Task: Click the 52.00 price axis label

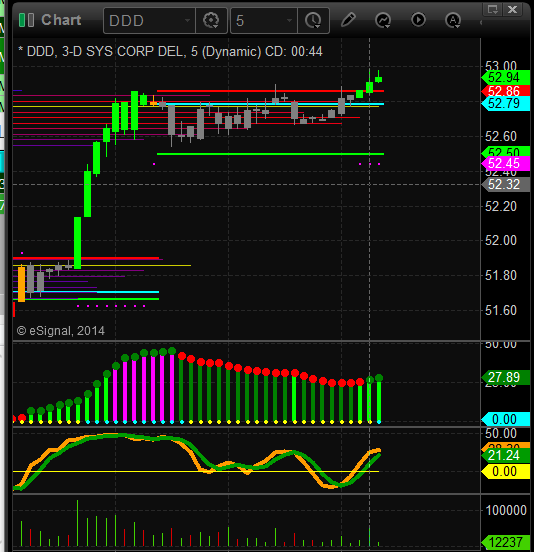Action: click(x=501, y=240)
